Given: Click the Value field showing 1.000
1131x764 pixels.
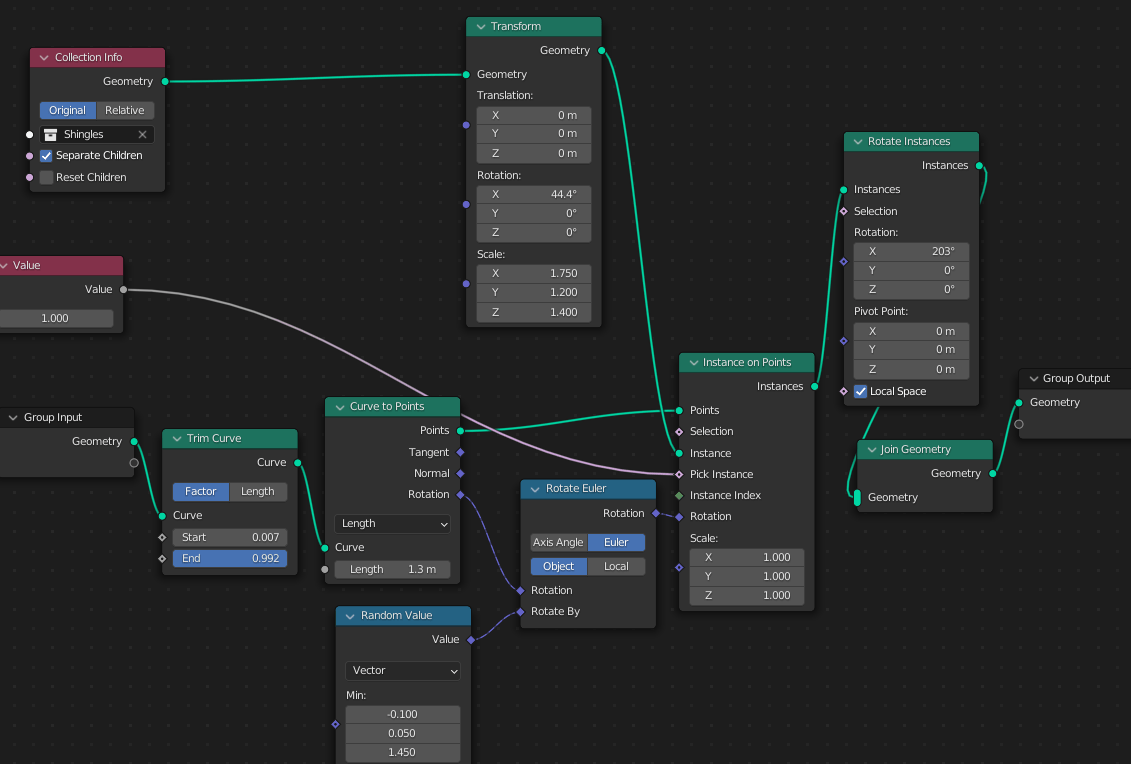Looking at the screenshot, I should [57, 317].
